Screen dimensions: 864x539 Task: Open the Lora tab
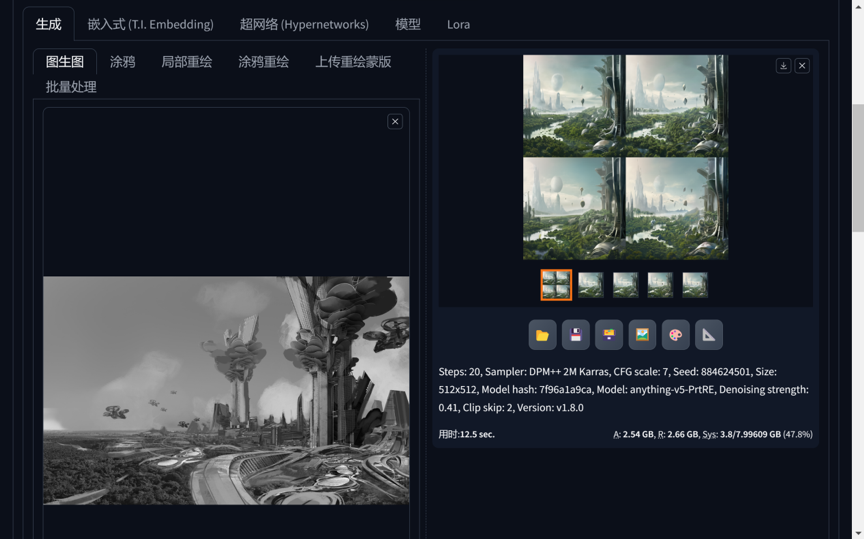pyautogui.click(x=458, y=24)
